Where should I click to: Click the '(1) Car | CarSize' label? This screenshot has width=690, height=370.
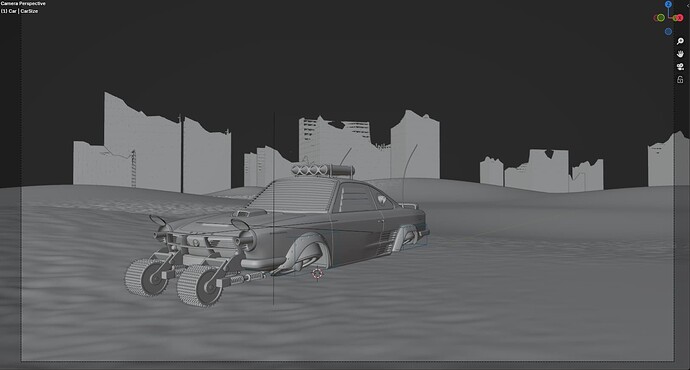[19, 11]
